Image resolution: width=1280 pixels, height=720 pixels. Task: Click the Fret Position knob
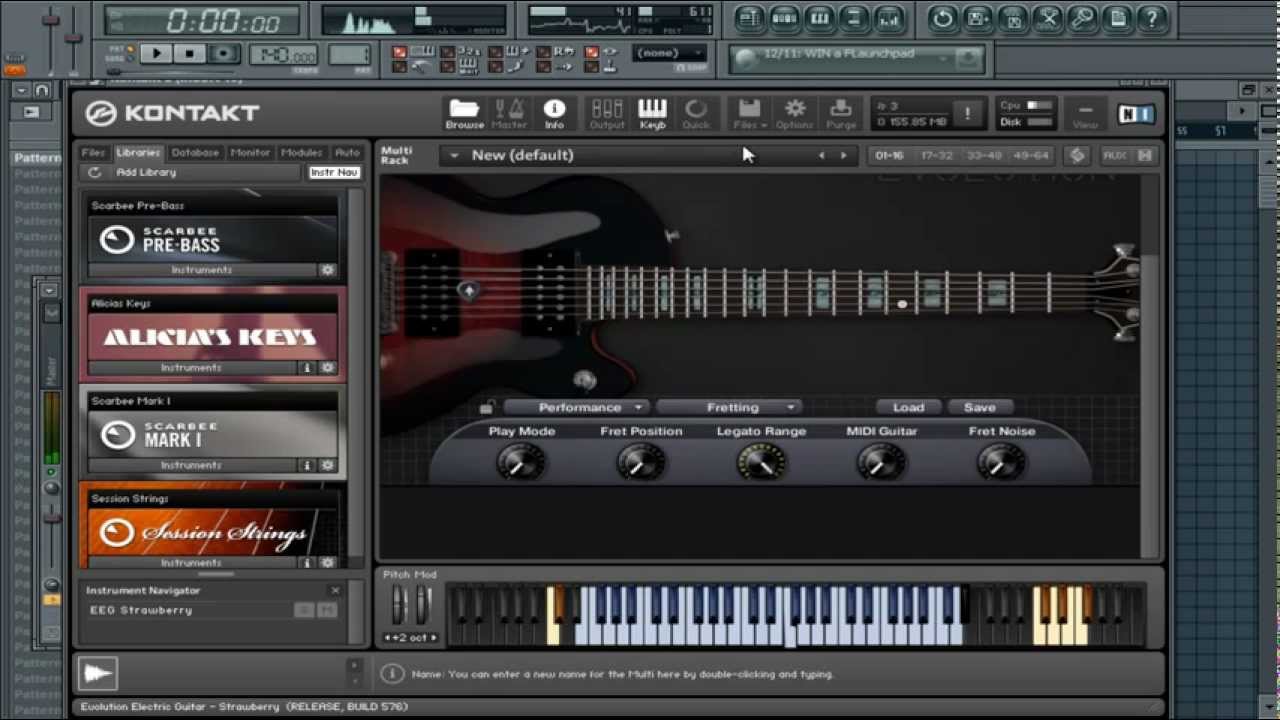pyautogui.click(x=640, y=462)
